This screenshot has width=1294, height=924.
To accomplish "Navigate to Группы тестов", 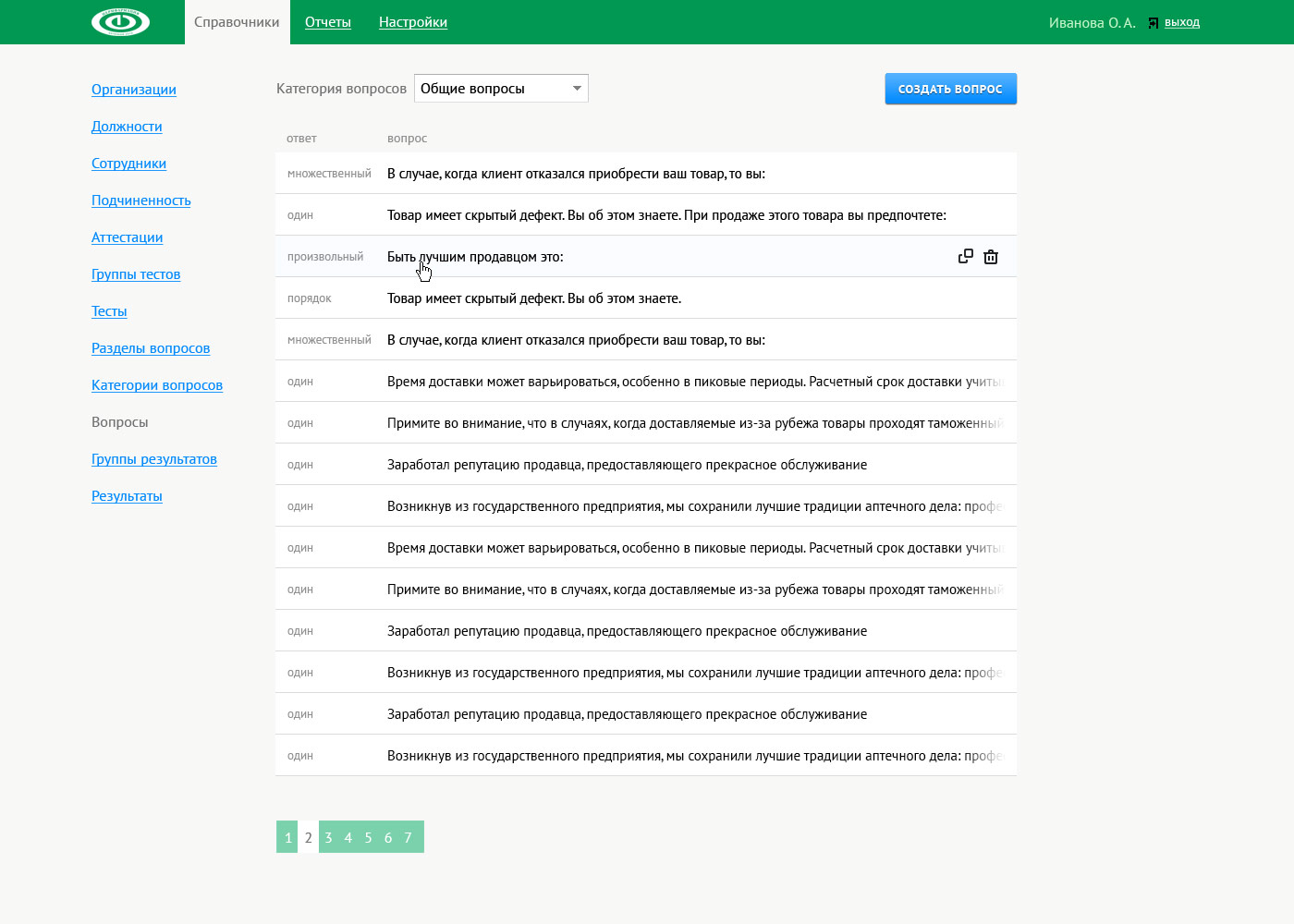I will 136,274.
